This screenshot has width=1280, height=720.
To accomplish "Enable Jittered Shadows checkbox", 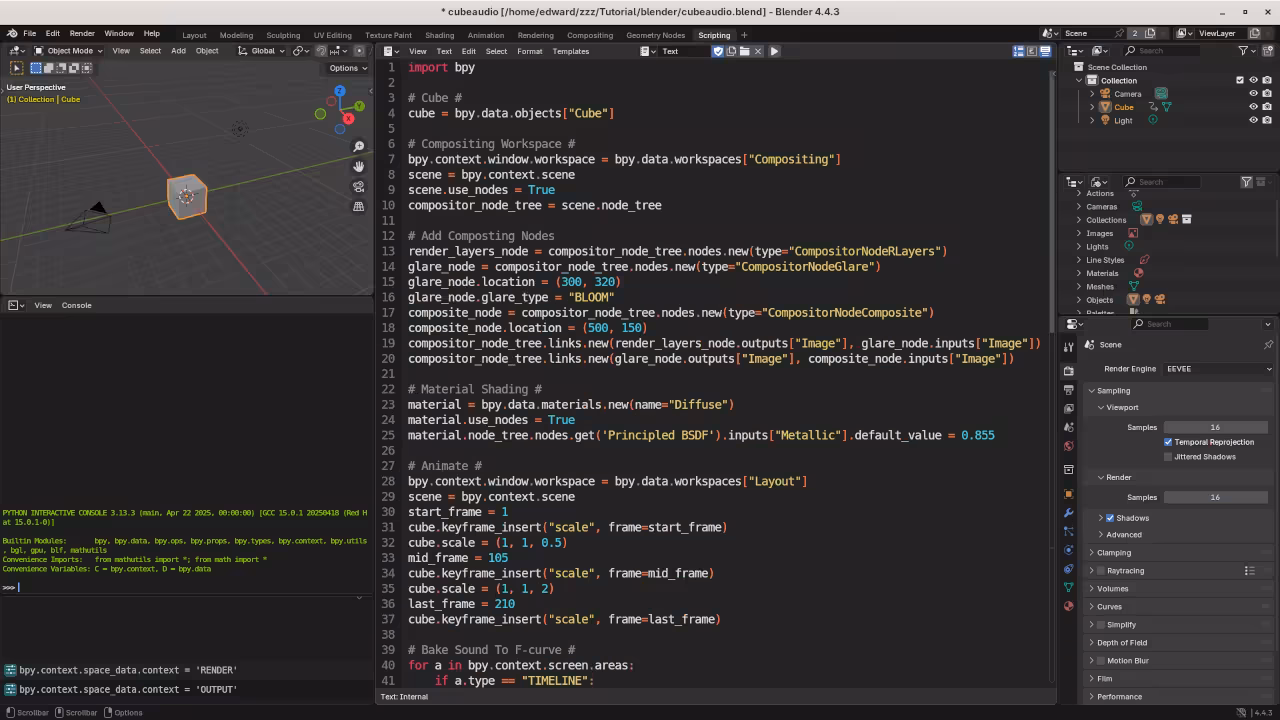I will click(x=1168, y=457).
